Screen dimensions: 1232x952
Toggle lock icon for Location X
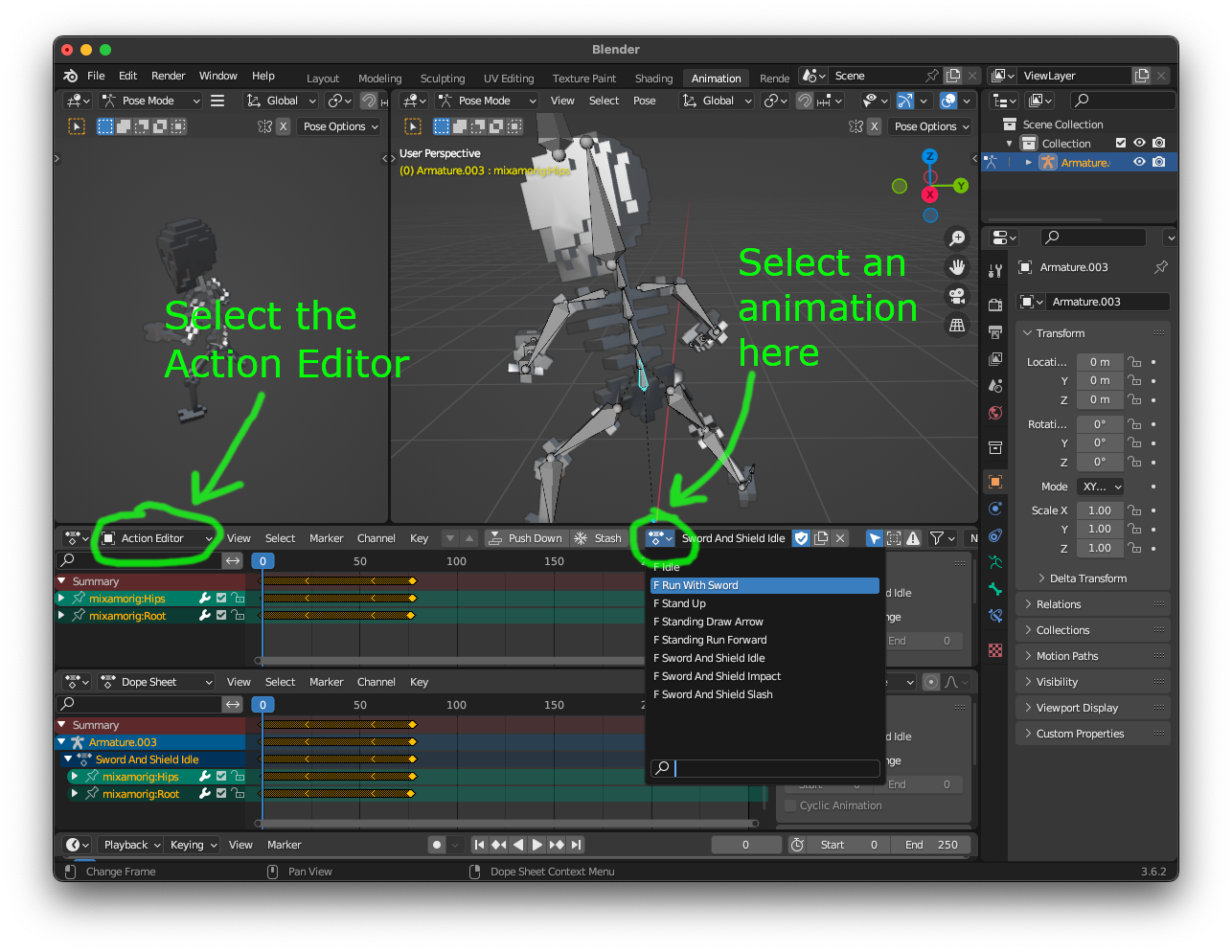[x=1134, y=362]
